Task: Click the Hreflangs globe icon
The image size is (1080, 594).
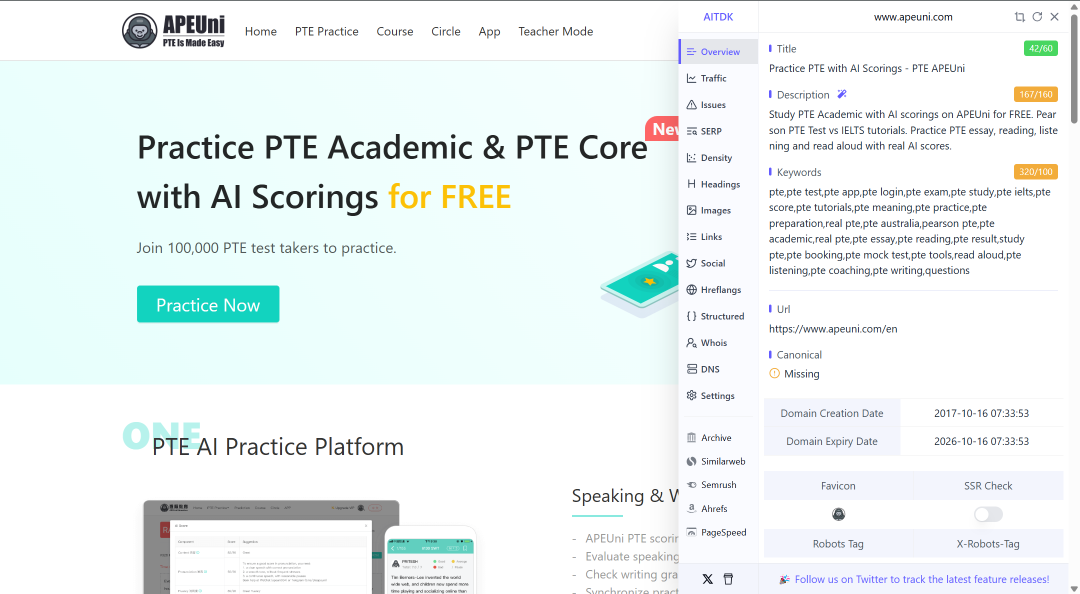Action: (692, 289)
